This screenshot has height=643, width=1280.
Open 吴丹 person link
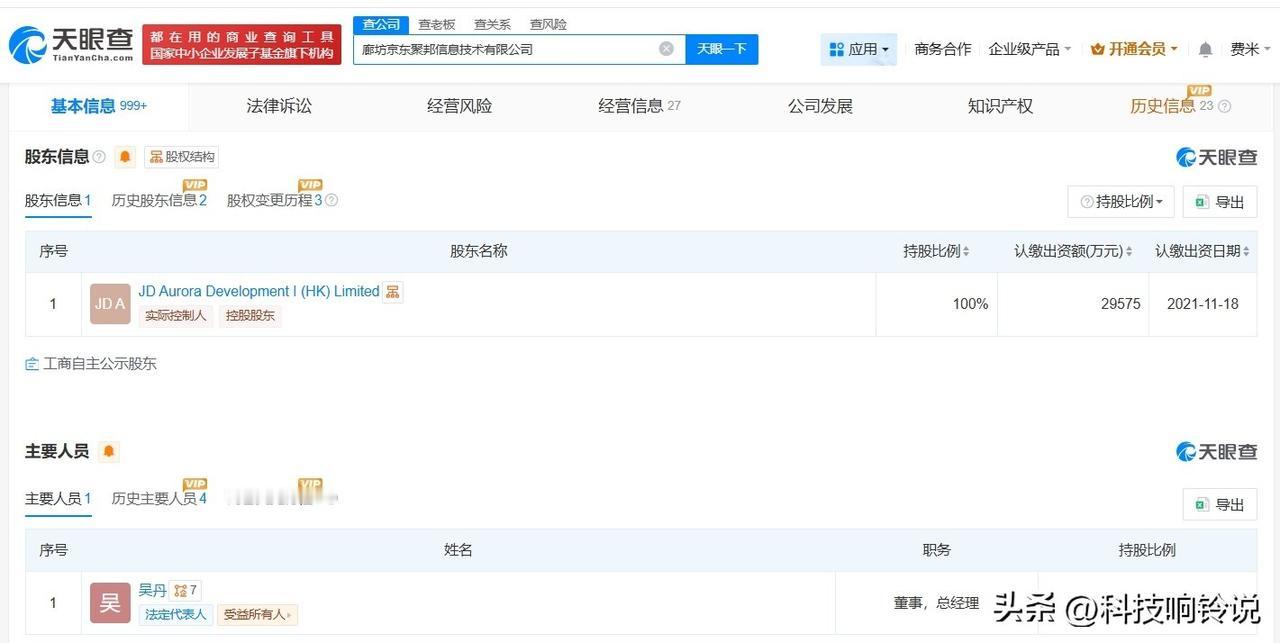coord(152,590)
